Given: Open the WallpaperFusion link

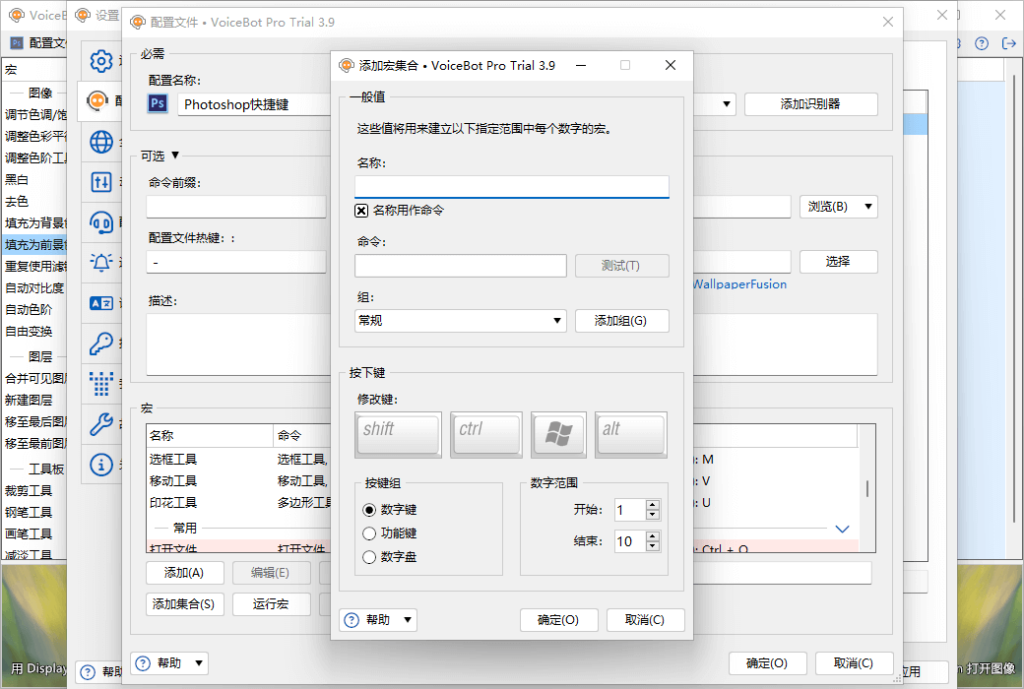Looking at the screenshot, I should [739, 284].
